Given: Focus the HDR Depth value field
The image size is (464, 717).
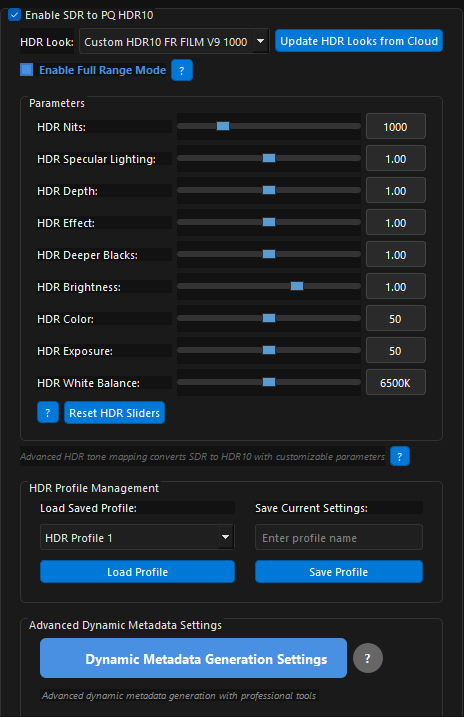Looking at the screenshot, I should [x=396, y=190].
